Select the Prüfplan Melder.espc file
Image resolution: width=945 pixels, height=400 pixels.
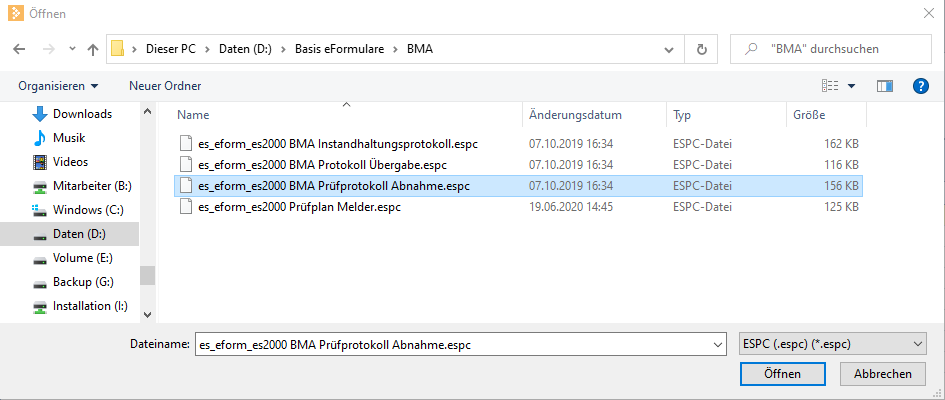click(299, 208)
